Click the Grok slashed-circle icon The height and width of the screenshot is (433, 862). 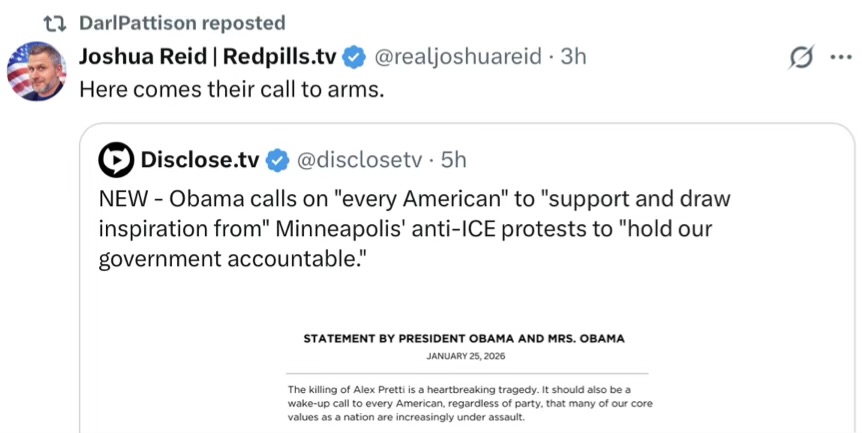click(800, 59)
